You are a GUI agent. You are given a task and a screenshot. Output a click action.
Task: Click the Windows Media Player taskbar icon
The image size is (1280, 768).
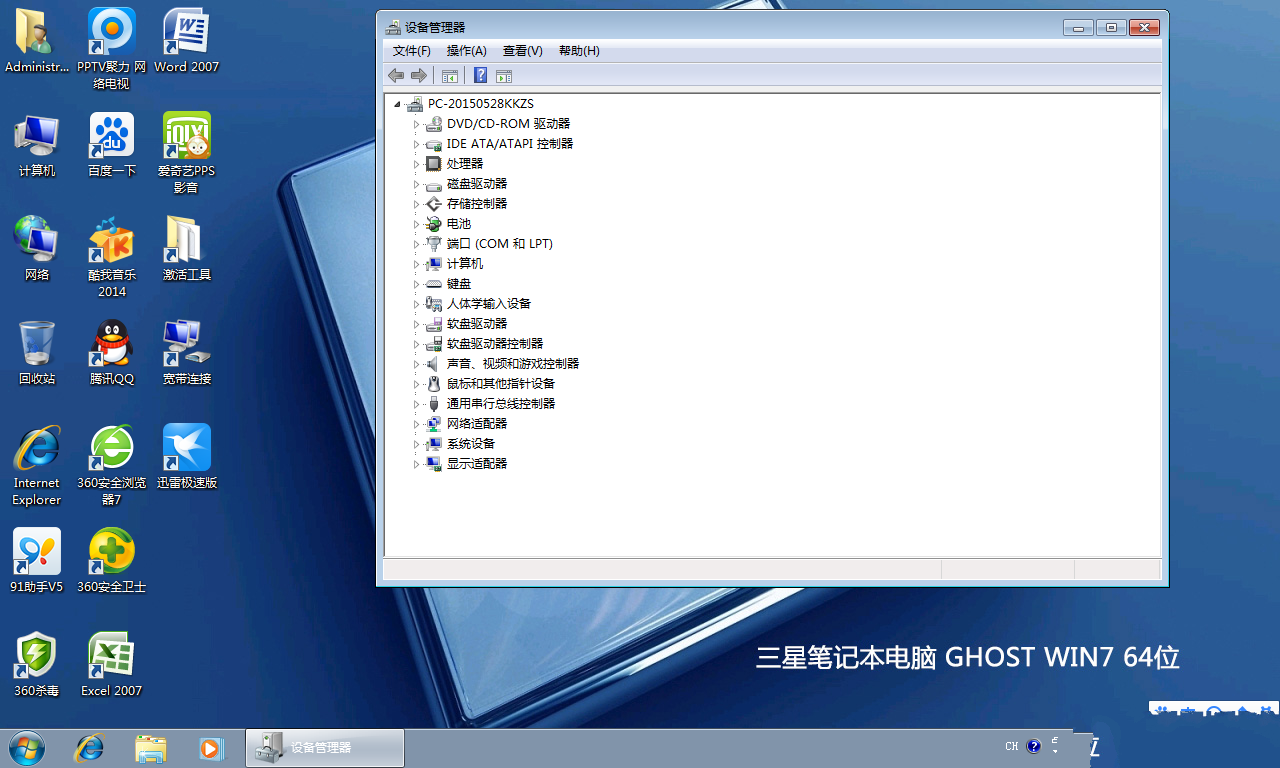click(211, 747)
